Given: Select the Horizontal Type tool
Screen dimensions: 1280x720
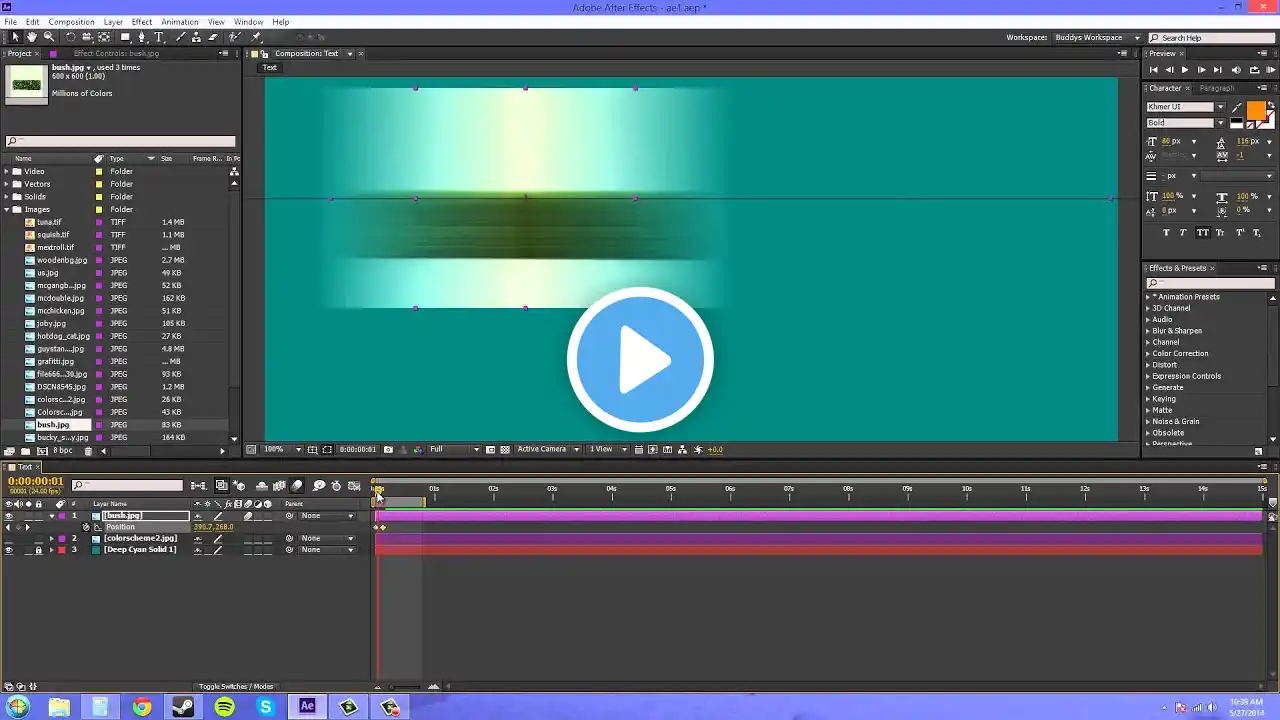Looking at the screenshot, I should click(x=158, y=37).
